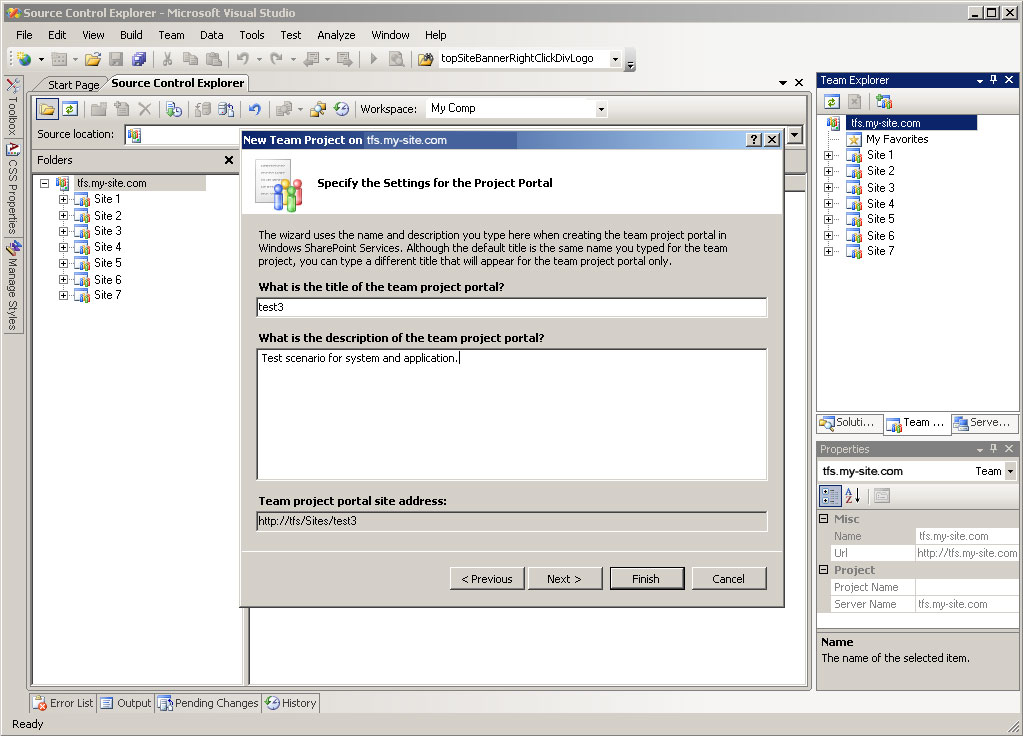Open the Source location dropdown arrow

(795, 135)
